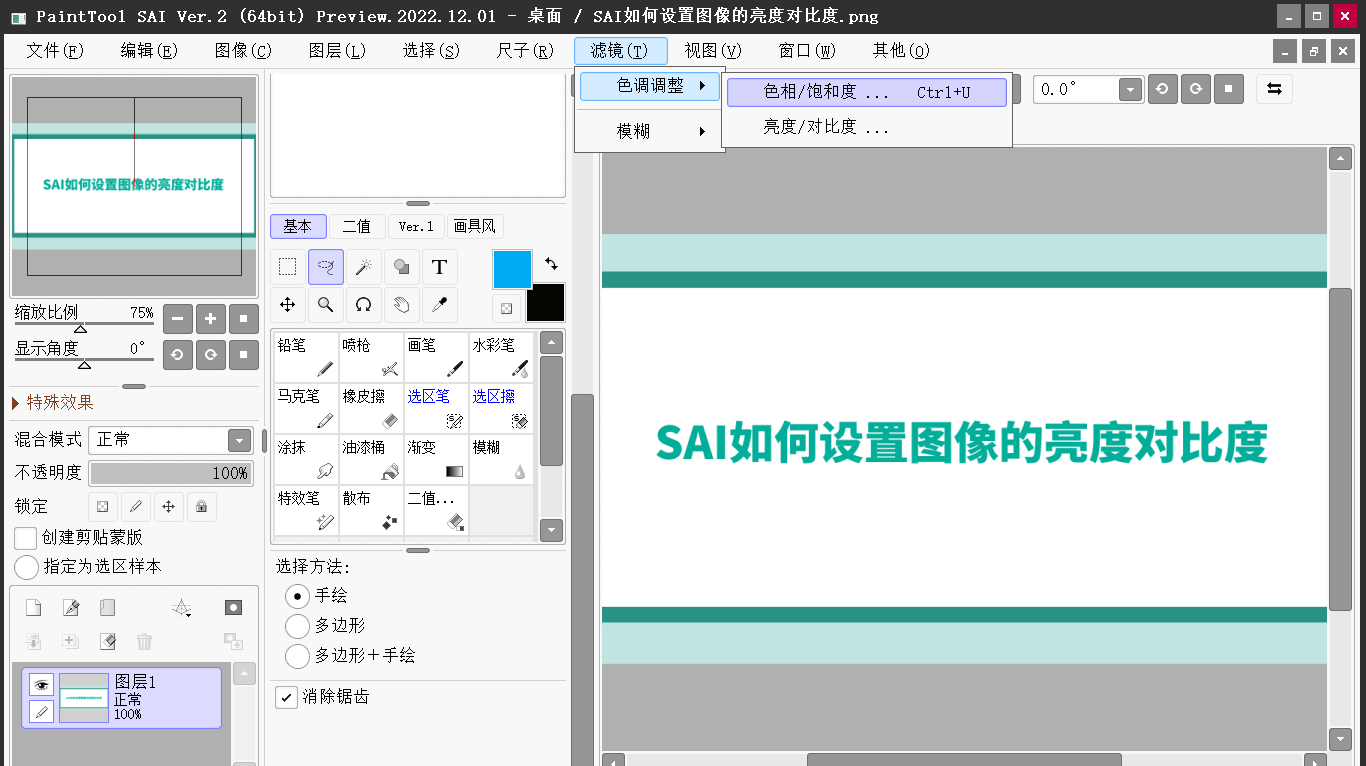
Task: Choose the 油漆桶 paint bucket tool
Action: (371, 459)
